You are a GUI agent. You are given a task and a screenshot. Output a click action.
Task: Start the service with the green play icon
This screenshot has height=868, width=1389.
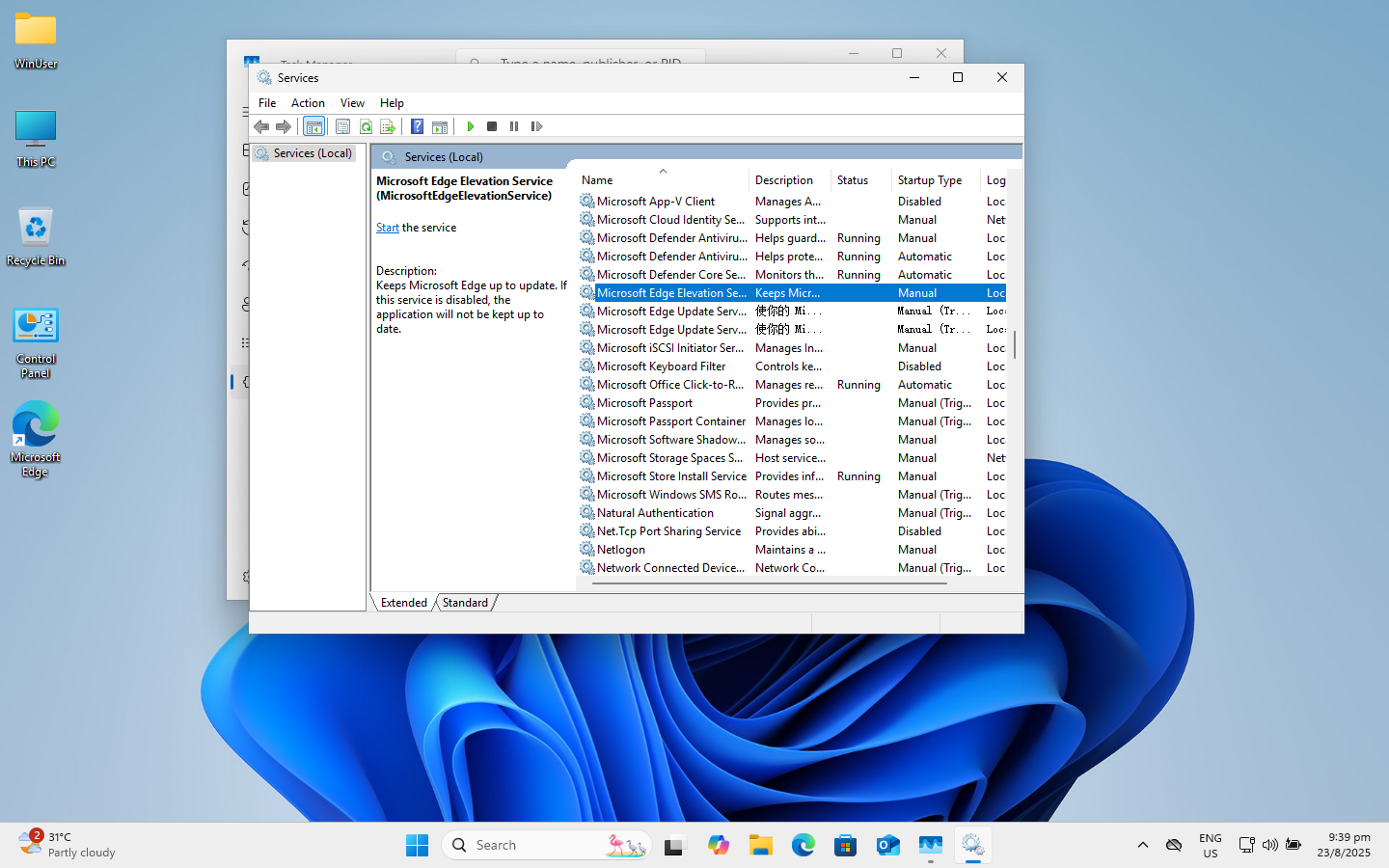470,126
